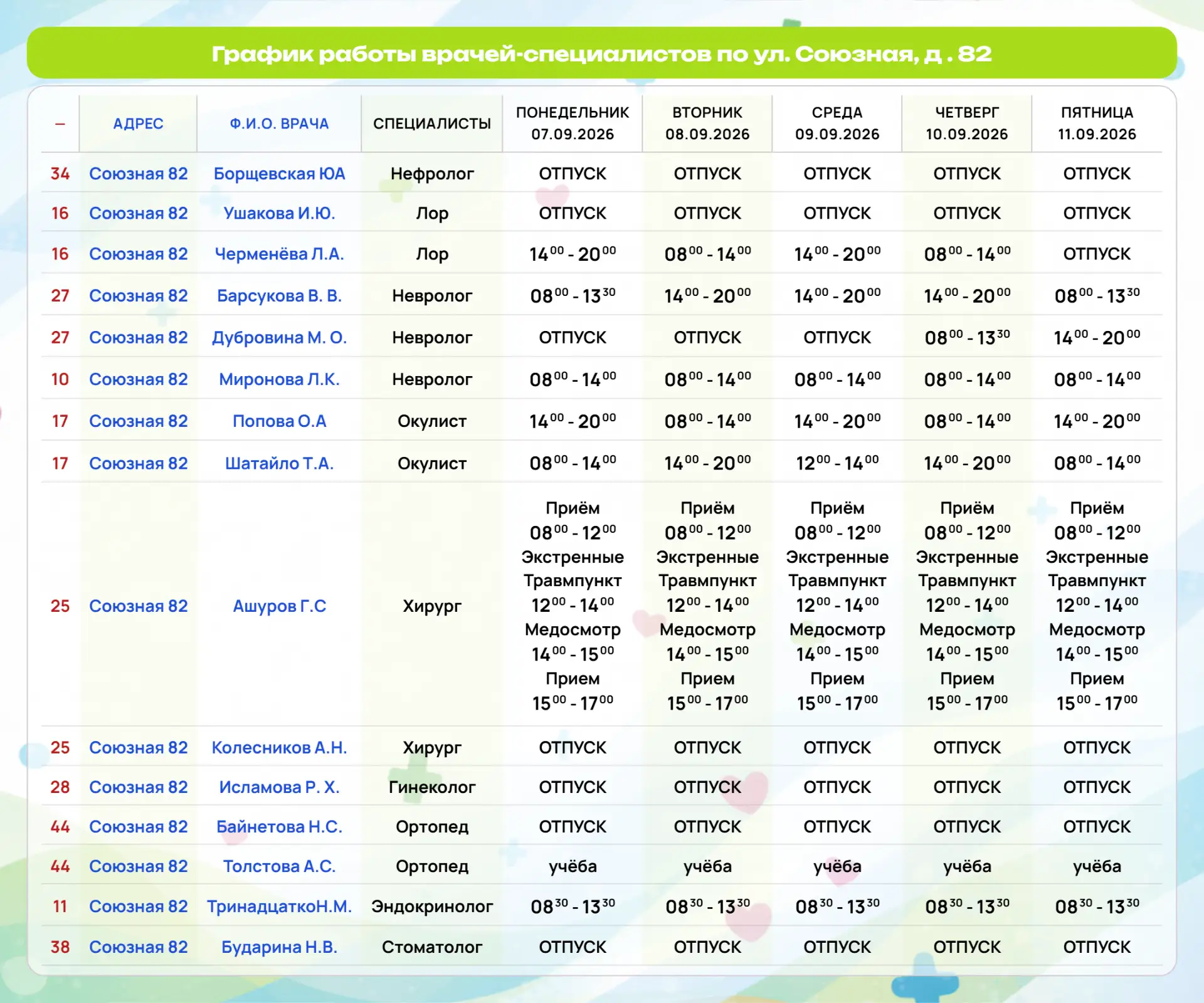The image size is (1204, 1003).
Task: Select the АДРЕС column header
Action: (x=138, y=123)
